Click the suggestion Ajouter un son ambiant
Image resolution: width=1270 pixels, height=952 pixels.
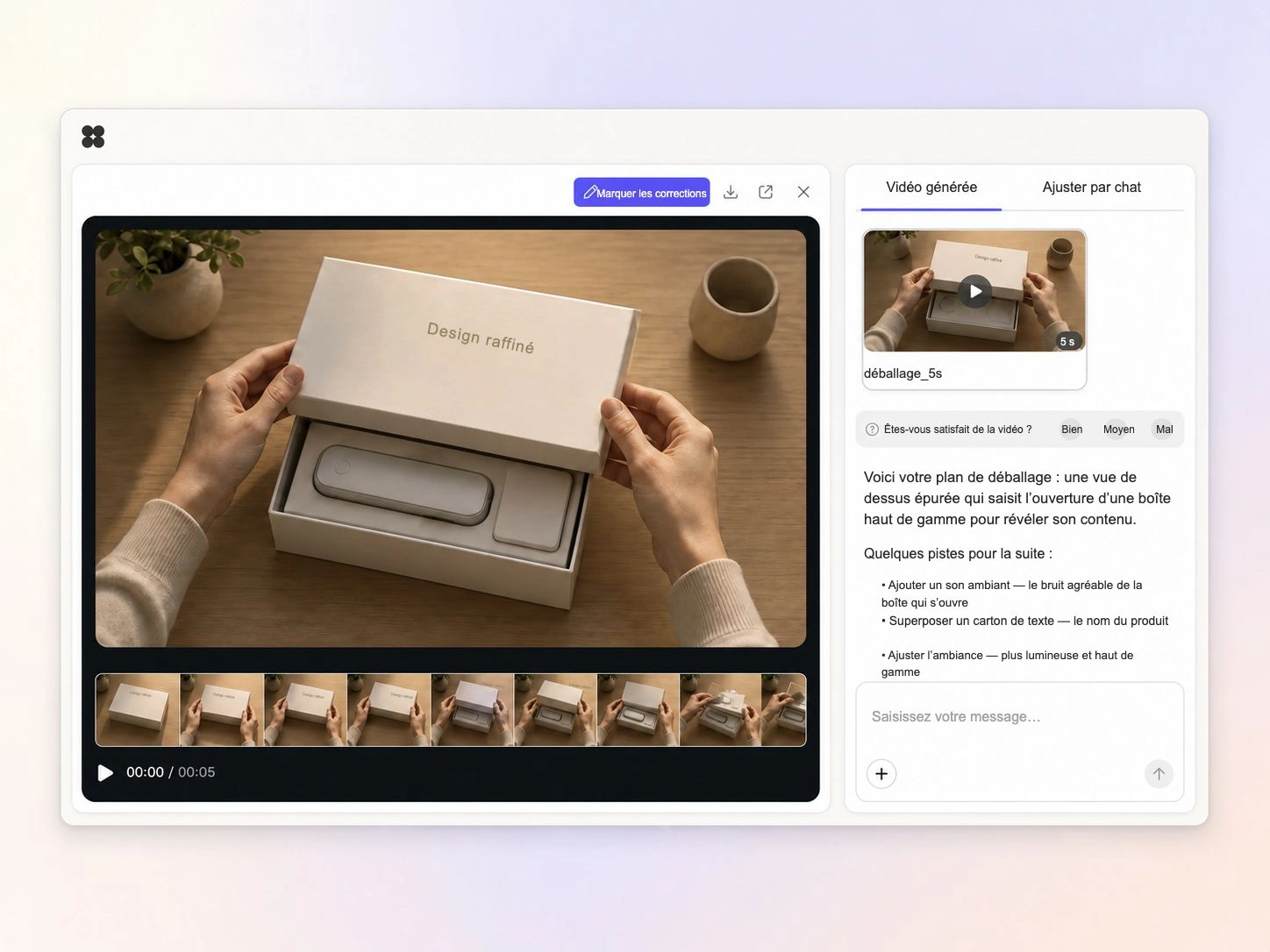1012,593
